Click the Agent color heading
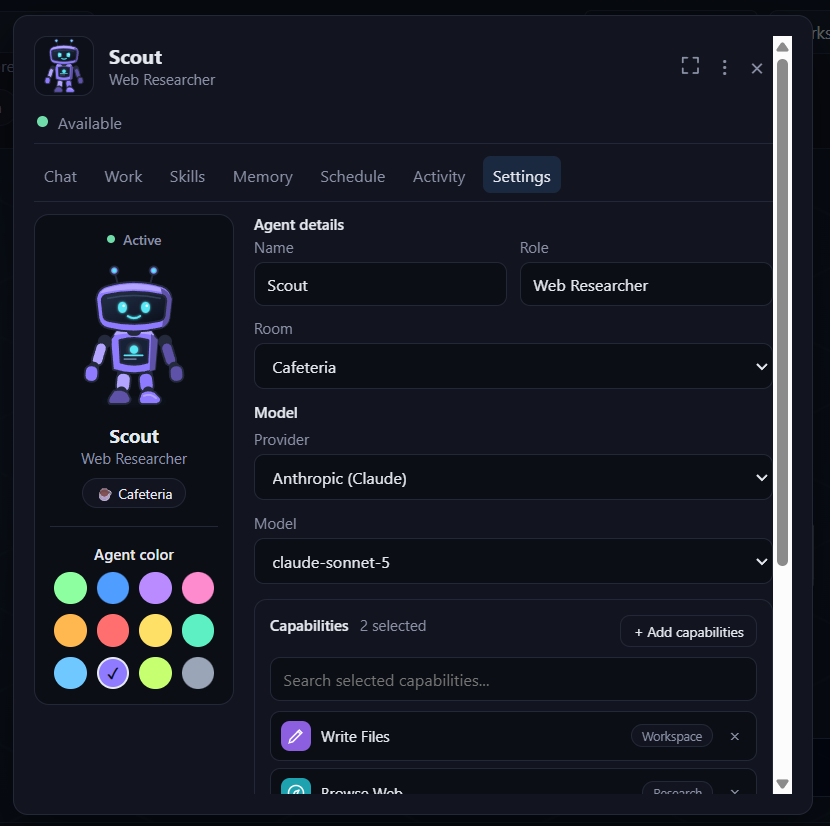The width and height of the screenshot is (830, 826). click(x=134, y=554)
